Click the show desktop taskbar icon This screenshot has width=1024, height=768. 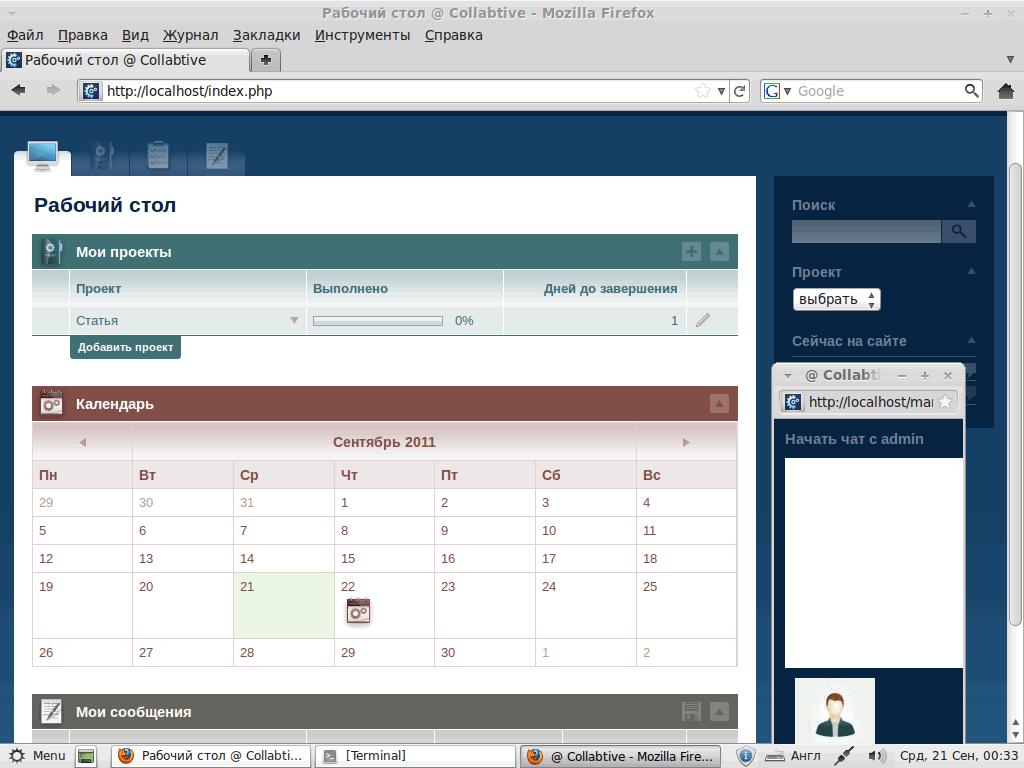86,756
